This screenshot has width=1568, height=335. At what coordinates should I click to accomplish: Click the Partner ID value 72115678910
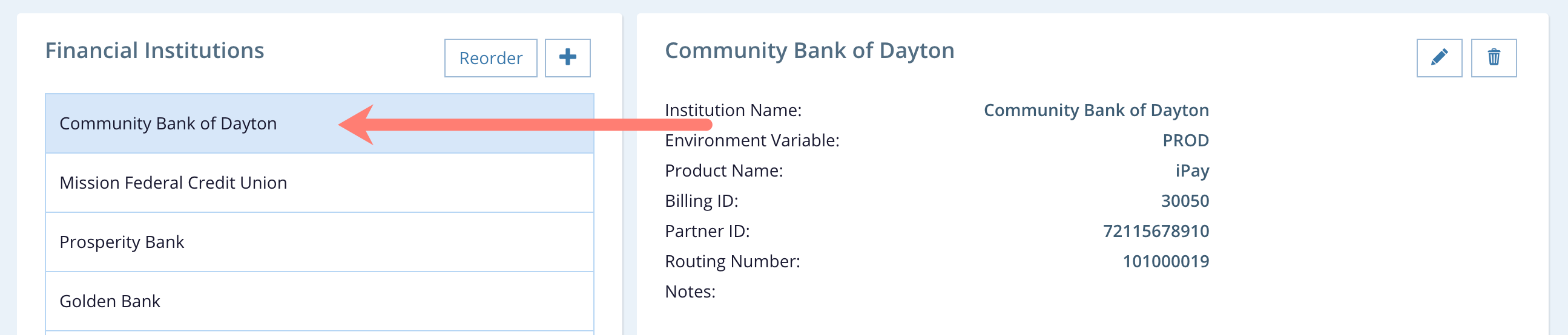click(x=1155, y=231)
